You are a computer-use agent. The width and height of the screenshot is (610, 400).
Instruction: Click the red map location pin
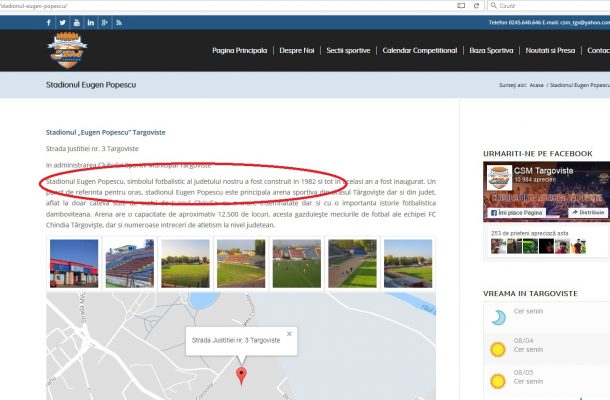point(240,375)
